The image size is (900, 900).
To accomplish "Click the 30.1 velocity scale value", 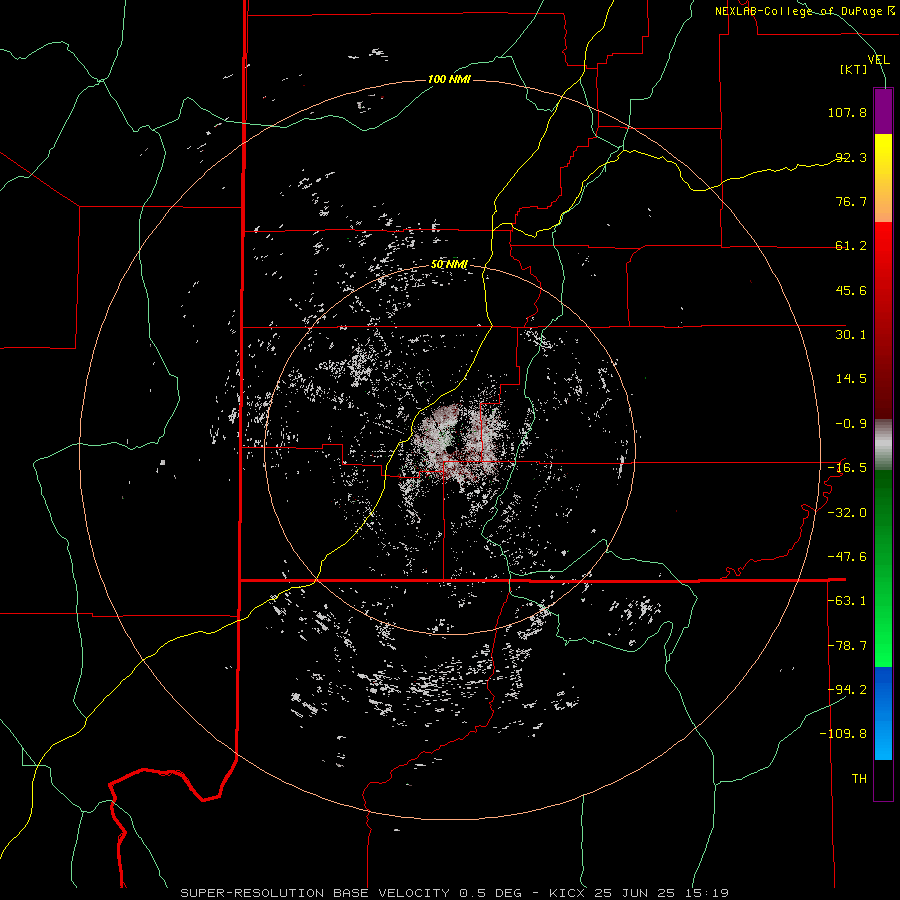I will pos(851,335).
